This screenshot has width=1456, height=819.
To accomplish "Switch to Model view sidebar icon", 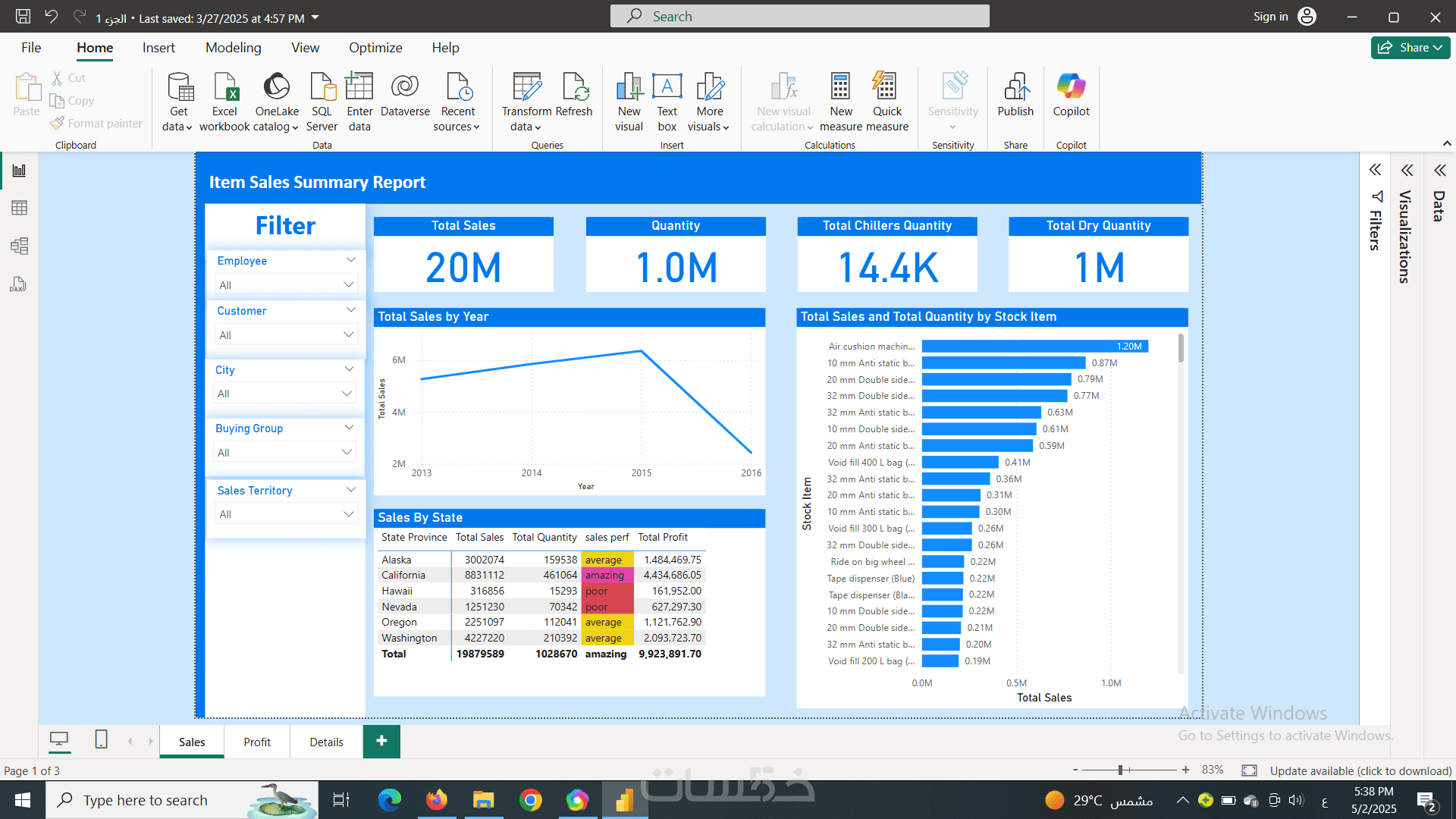I will (x=19, y=246).
